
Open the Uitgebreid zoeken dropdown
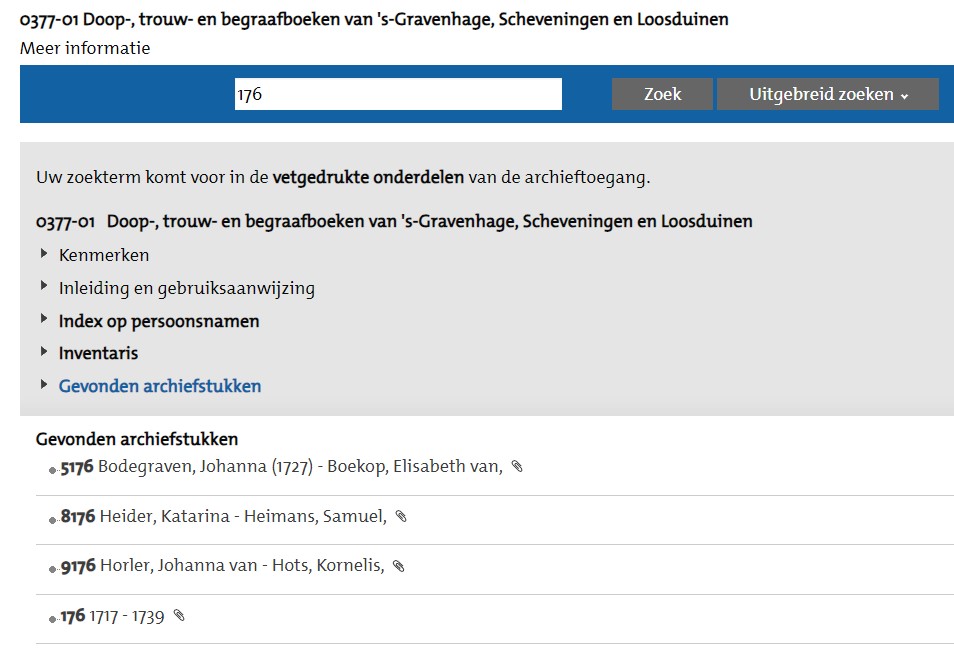[828, 94]
